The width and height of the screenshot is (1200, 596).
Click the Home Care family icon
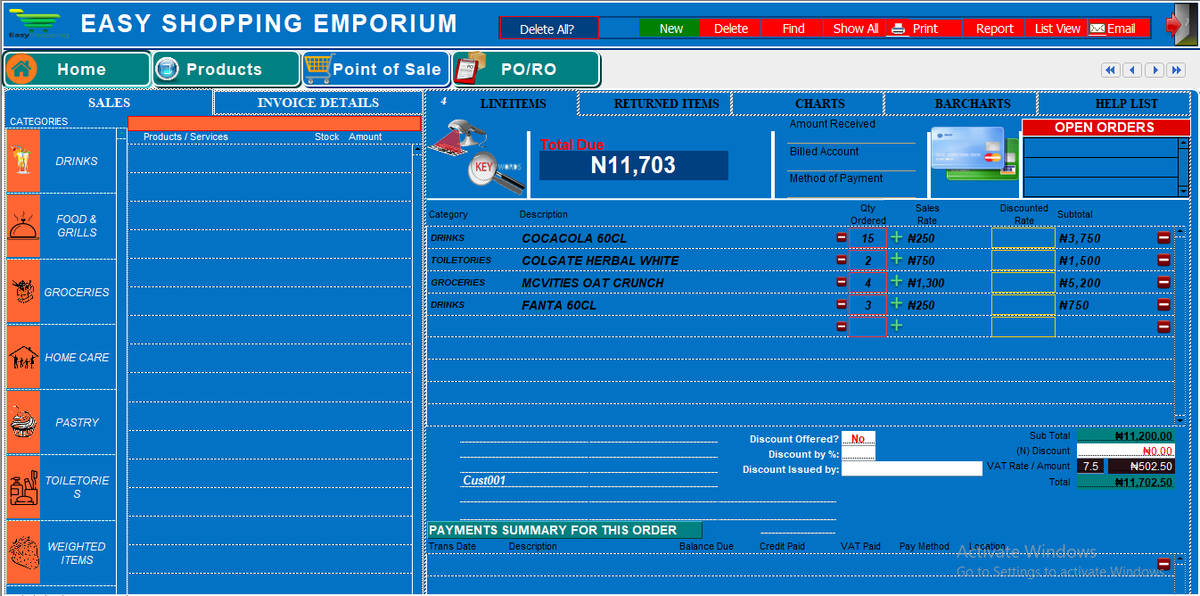click(22, 357)
